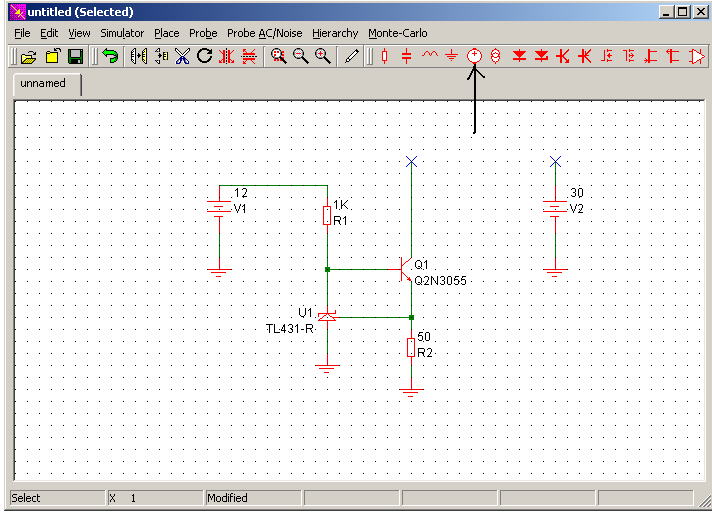Place a diode from the toolbar

[x=519, y=56]
